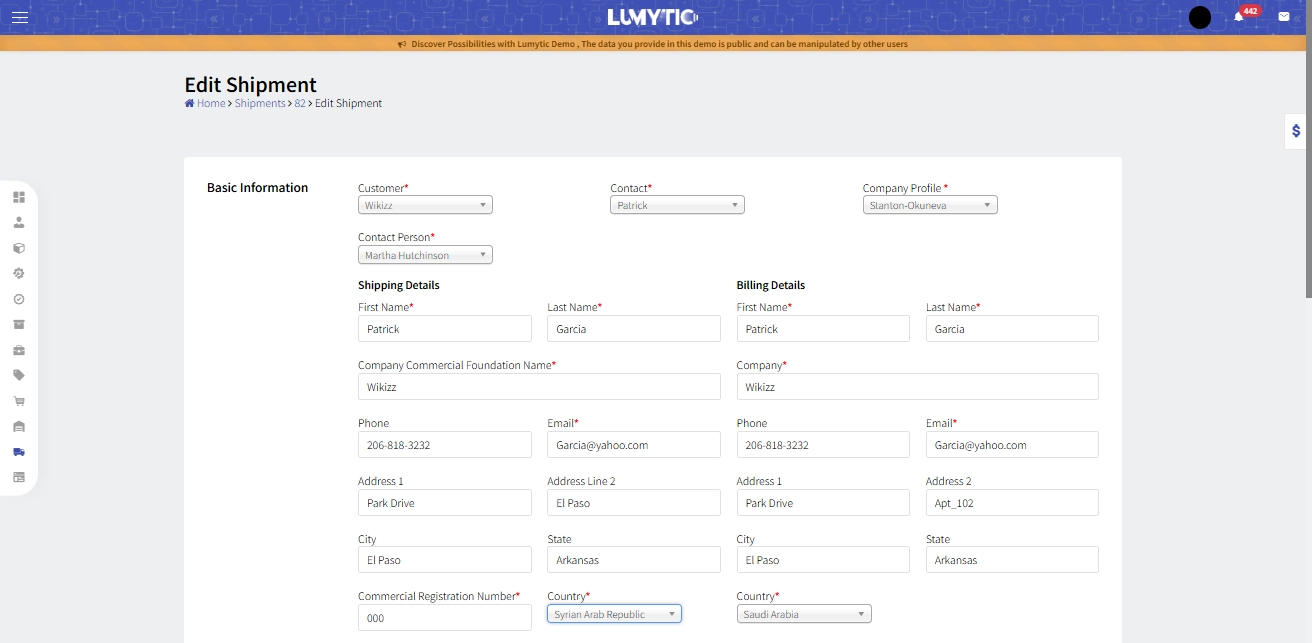This screenshot has height=643, width=1312.
Task: Click the Commercial Registration Number field
Action: pos(444,618)
